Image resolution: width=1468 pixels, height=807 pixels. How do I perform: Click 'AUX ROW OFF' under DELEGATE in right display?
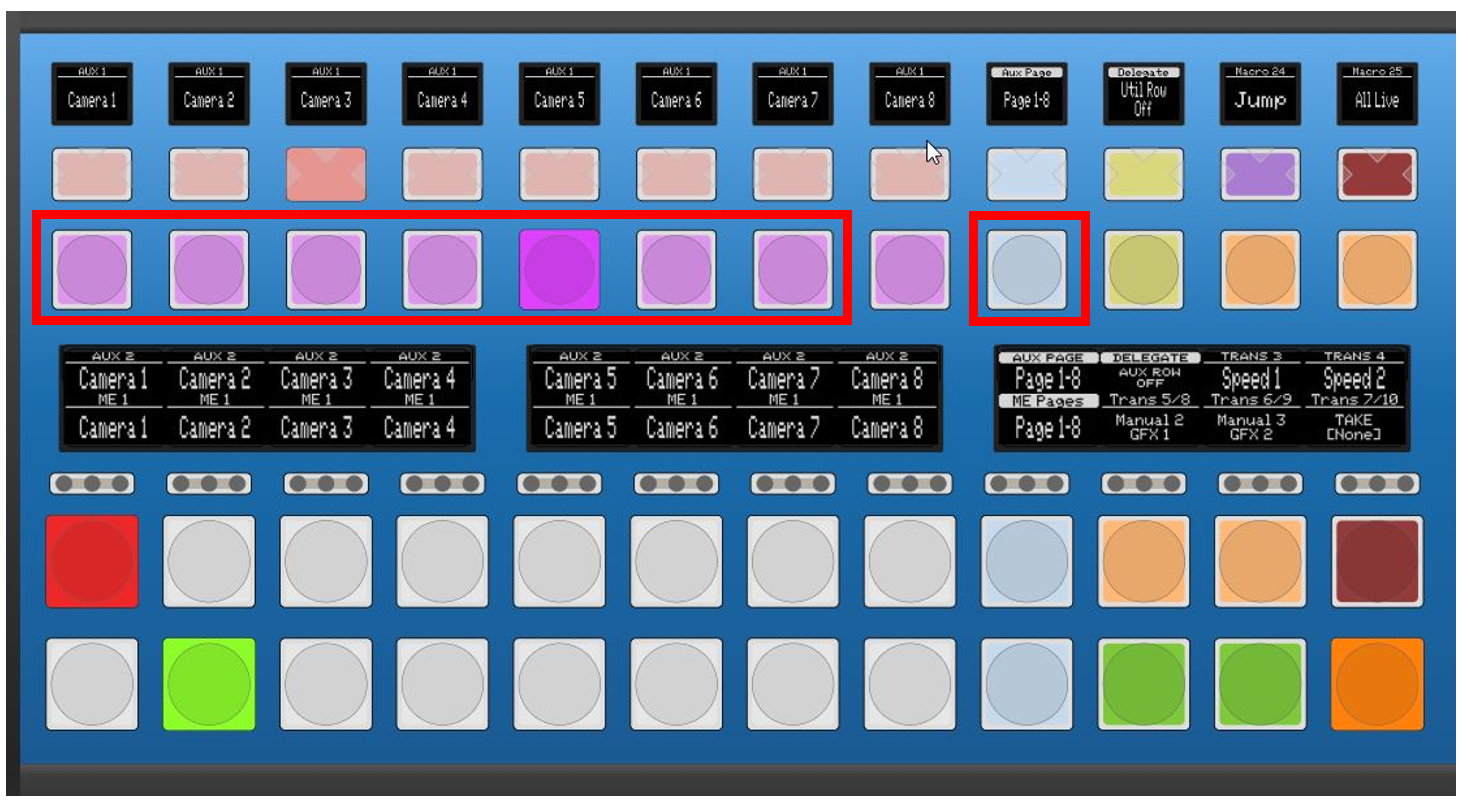[1150, 377]
